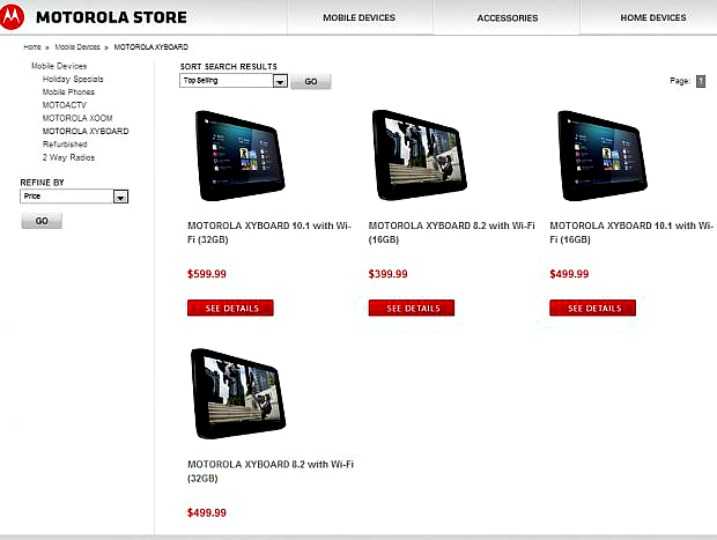The height and width of the screenshot is (540, 717).
Task: See details for XYBOARD 10.1 16GB
Action: (593, 308)
